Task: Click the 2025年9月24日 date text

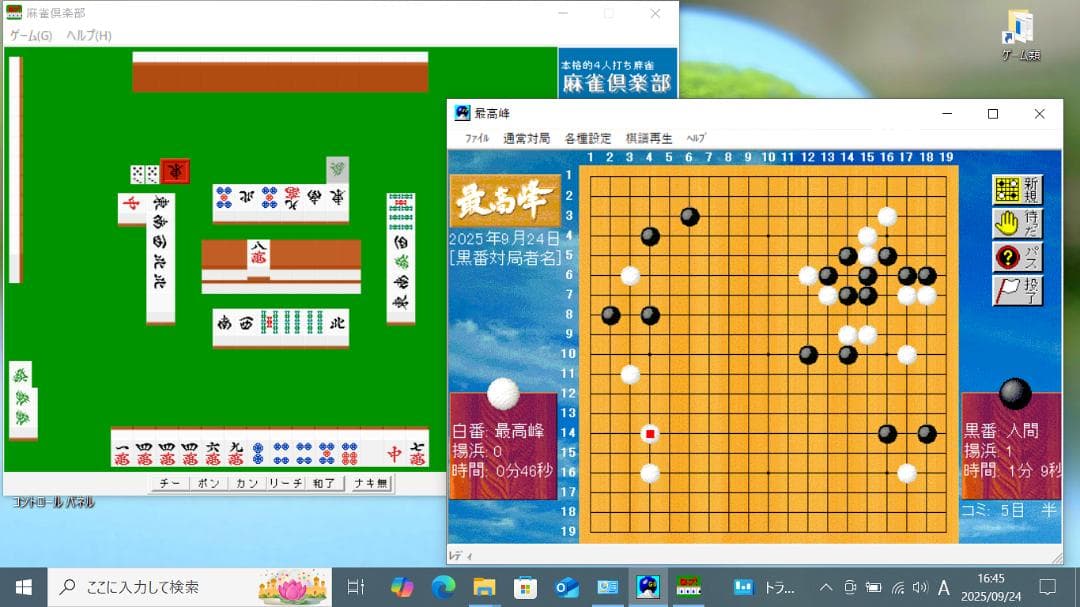Action: click(x=503, y=239)
